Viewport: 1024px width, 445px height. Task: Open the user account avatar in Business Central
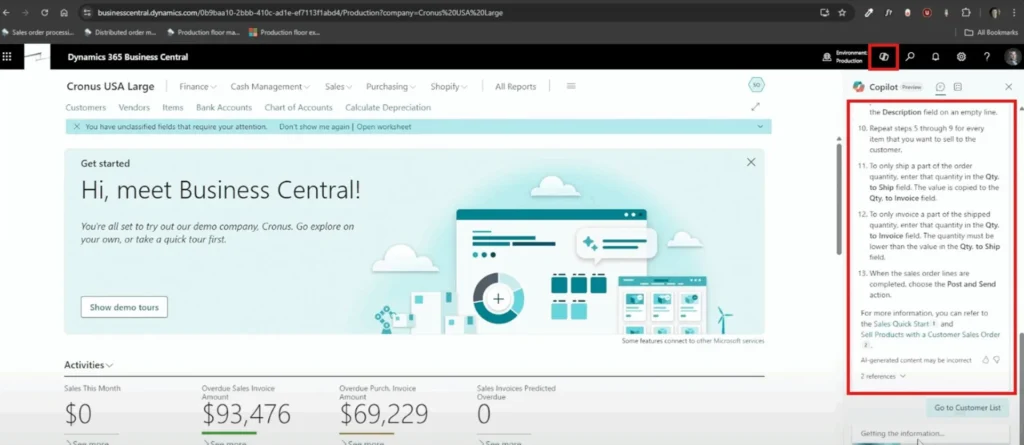(x=1012, y=57)
